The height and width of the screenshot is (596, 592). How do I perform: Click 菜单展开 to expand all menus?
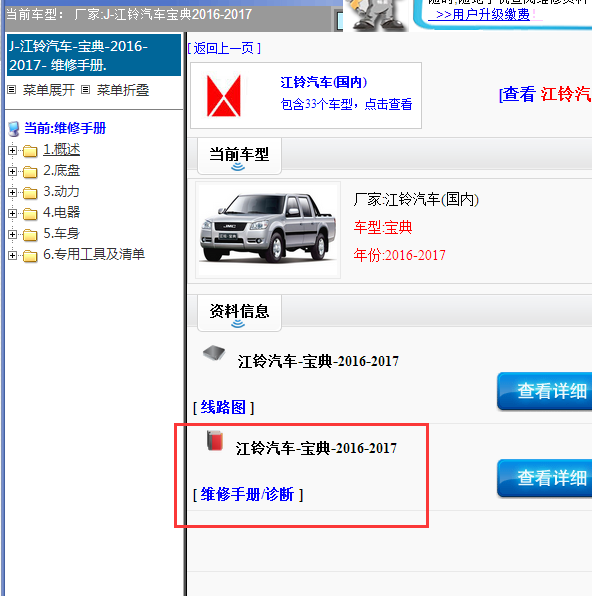click(48, 90)
